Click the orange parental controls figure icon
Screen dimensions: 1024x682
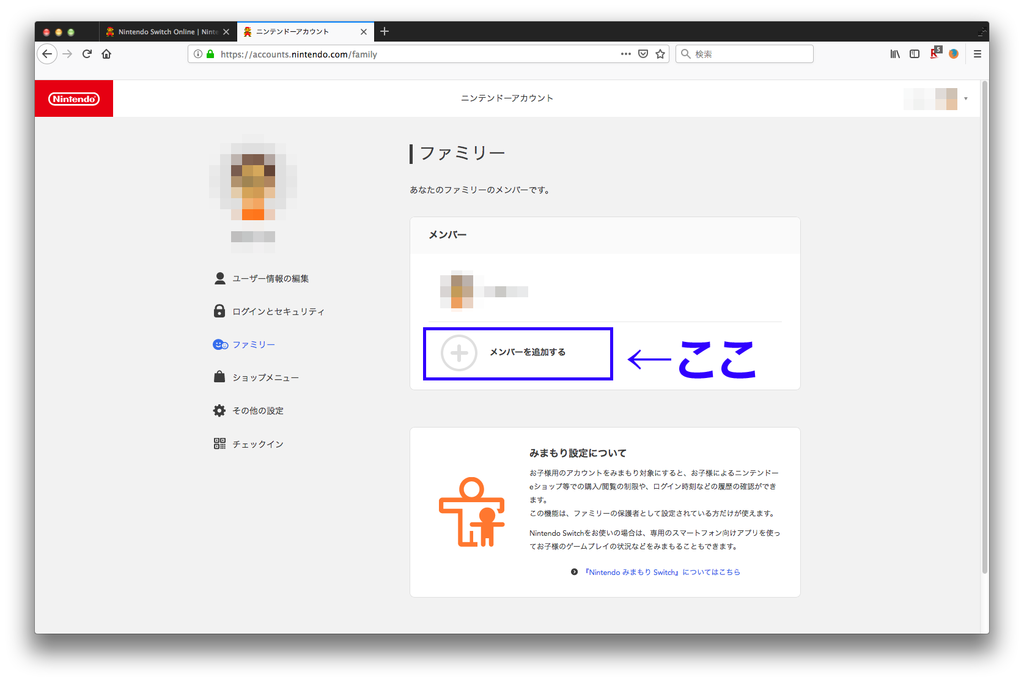[472, 512]
